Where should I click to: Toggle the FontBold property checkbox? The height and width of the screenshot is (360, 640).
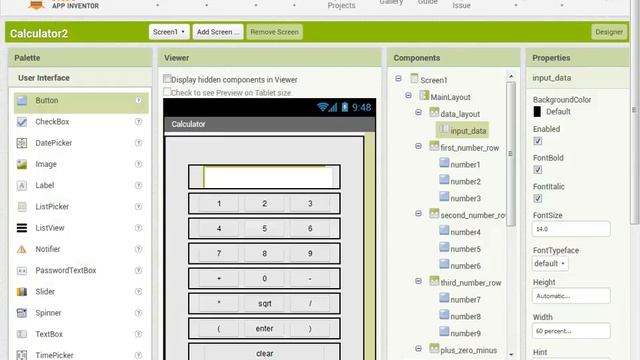[538, 169]
